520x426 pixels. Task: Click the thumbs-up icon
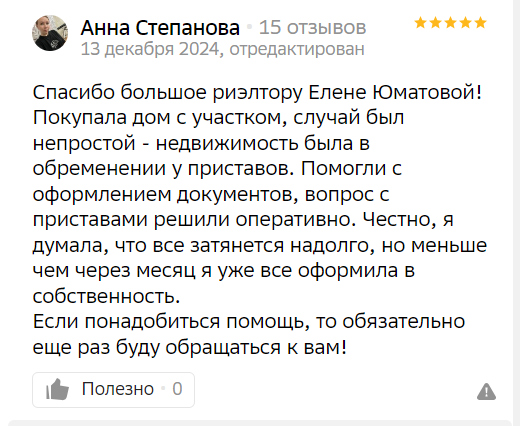coord(57,389)
